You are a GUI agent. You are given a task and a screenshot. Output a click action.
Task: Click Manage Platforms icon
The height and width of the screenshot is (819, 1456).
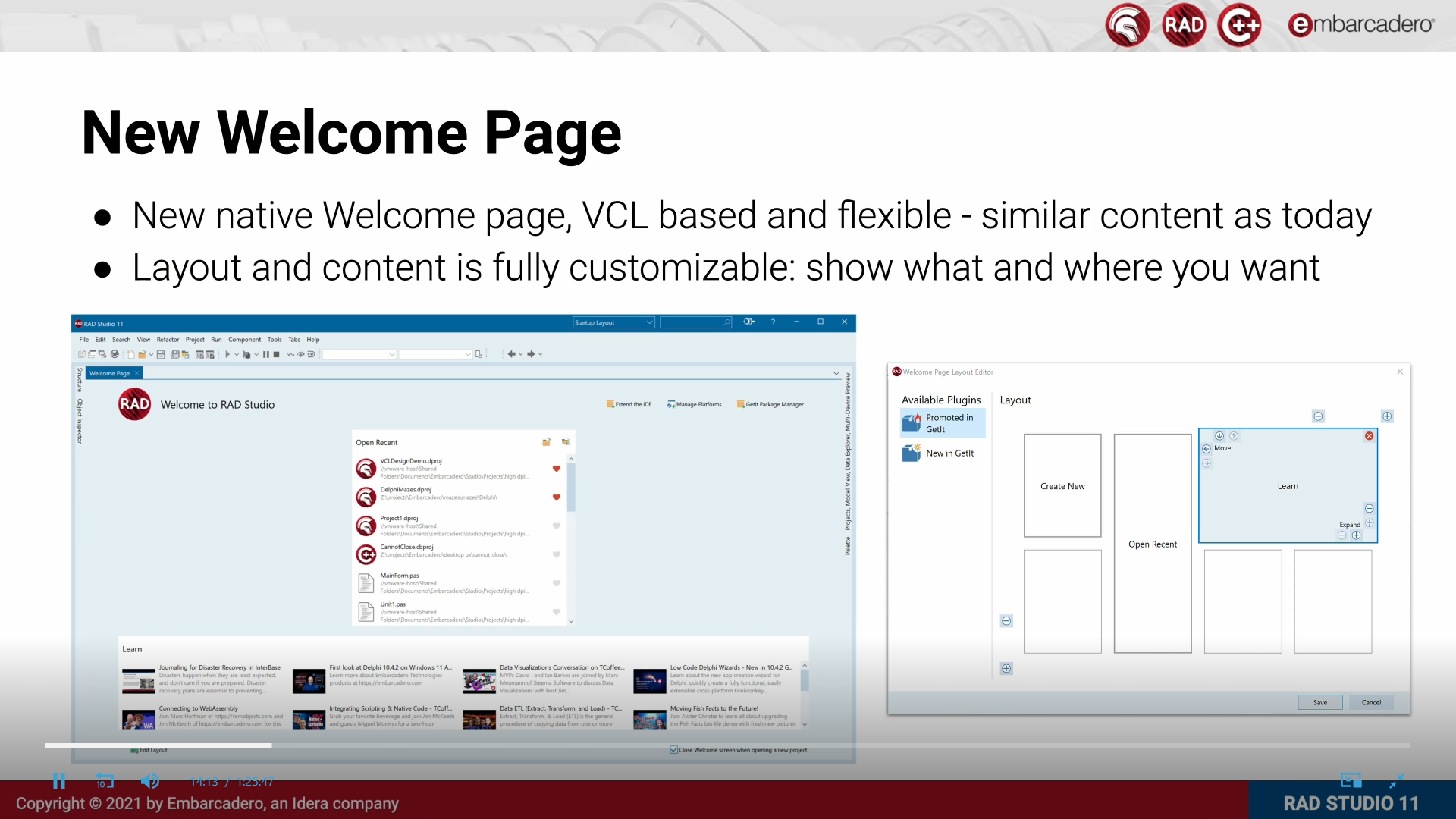coord(671,404)
